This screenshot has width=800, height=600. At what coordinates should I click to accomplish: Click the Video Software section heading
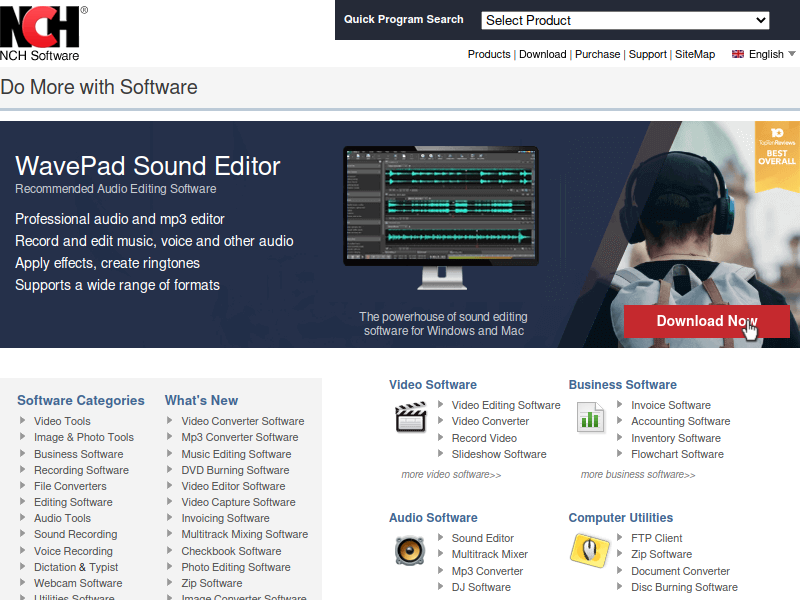coord(433,385)
